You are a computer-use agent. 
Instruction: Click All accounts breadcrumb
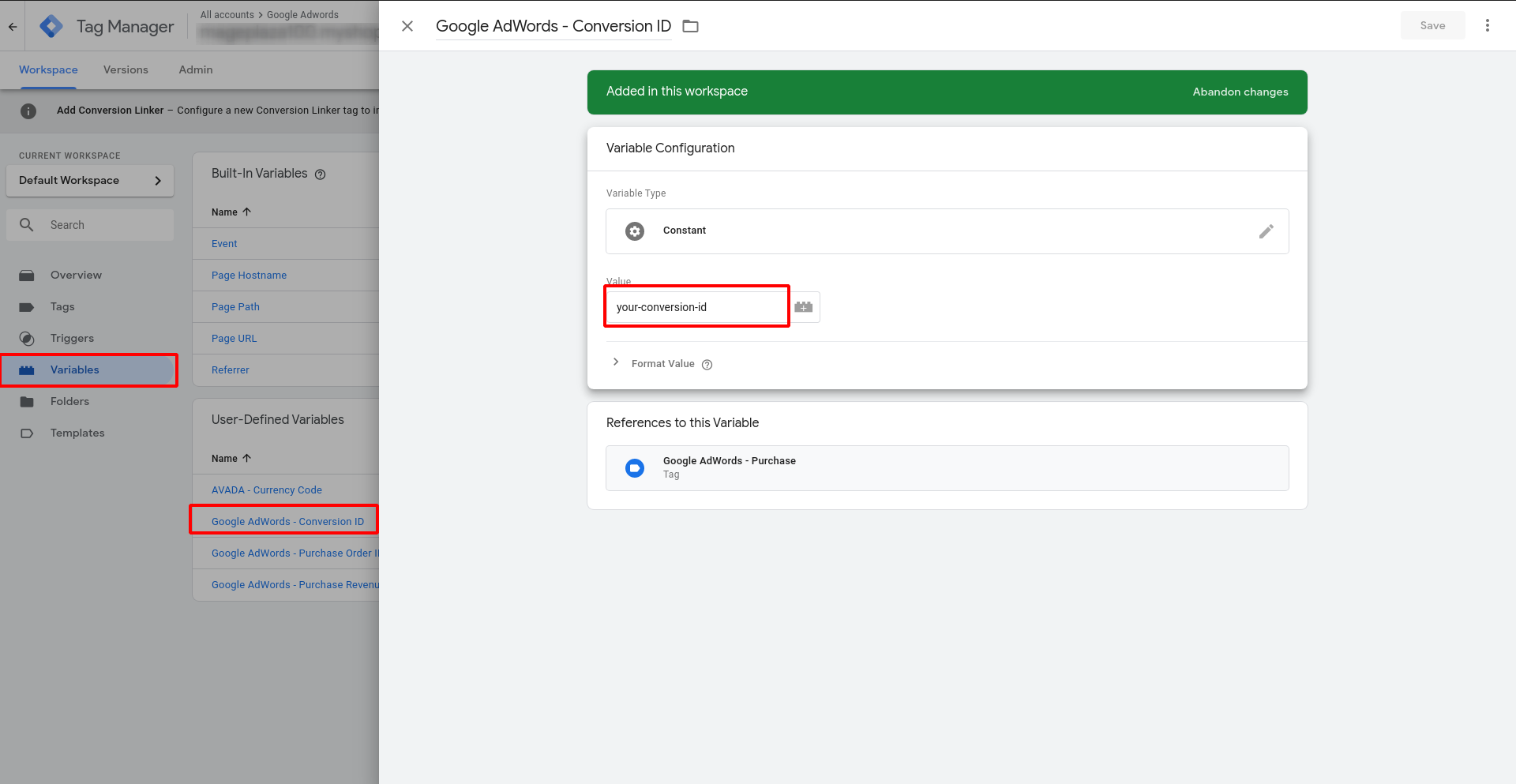click(227, 14)
